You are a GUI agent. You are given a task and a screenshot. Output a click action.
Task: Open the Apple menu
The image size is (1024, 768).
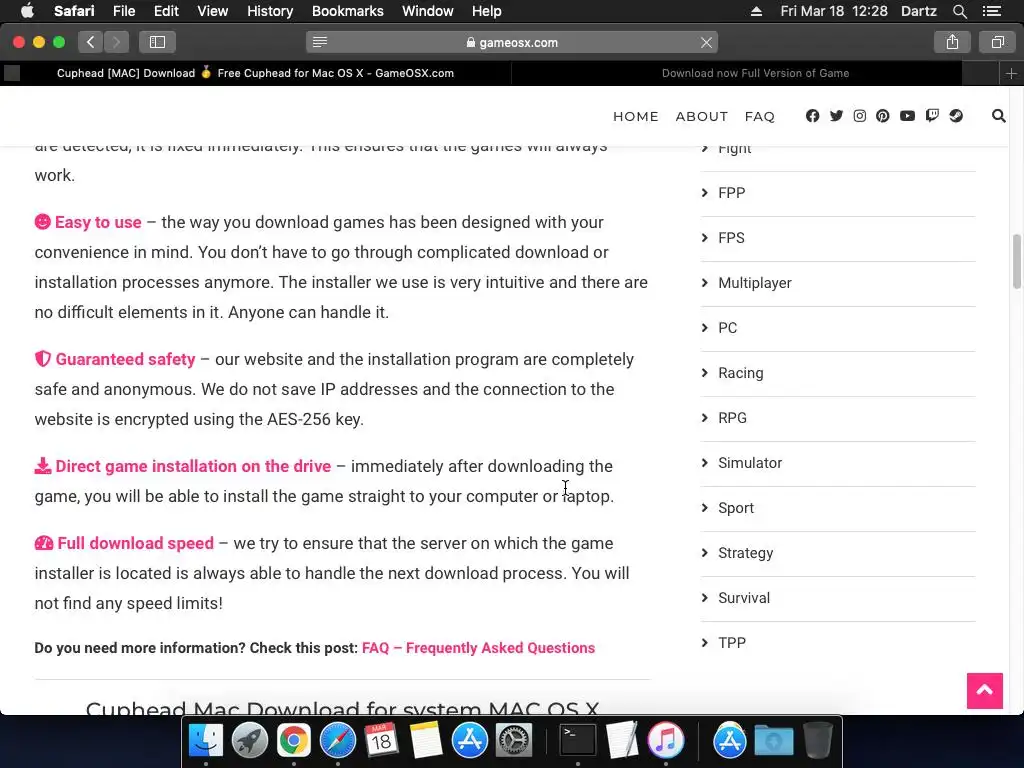click(x=27, y=11)
